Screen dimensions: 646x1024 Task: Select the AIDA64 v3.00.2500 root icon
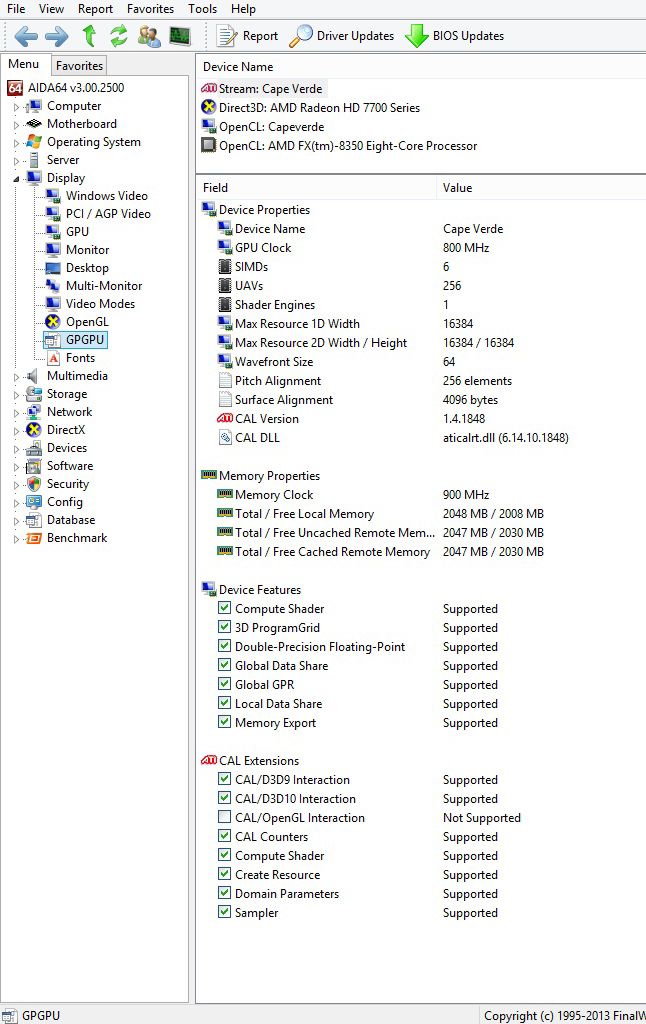(x=15, y=88)
